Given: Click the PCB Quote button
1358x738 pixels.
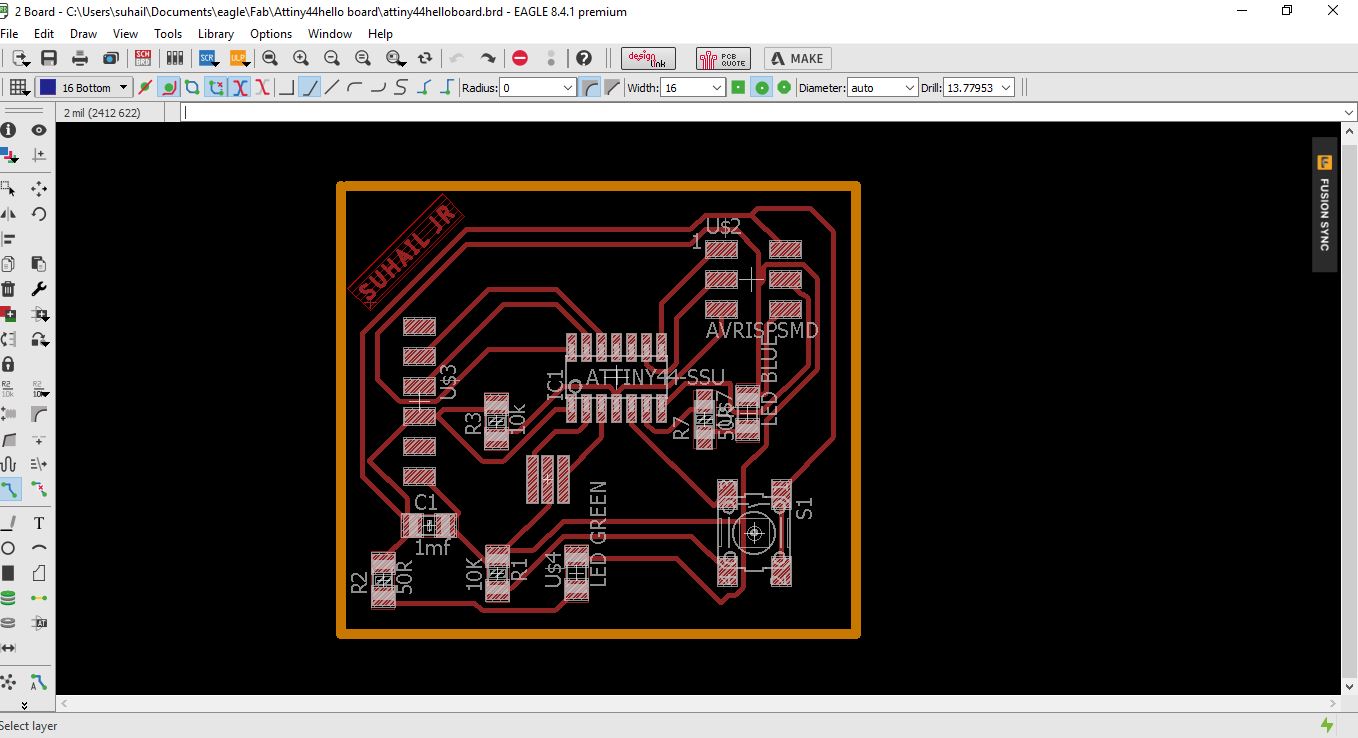Looking at the screenshot, I should pyautogui.click(x=722, y=59).
